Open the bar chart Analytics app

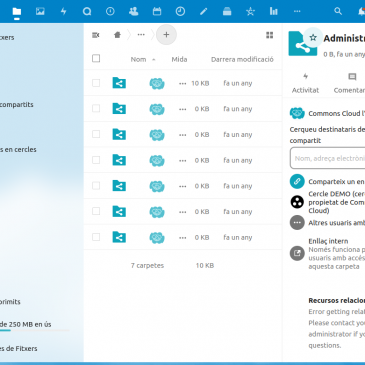274,12
